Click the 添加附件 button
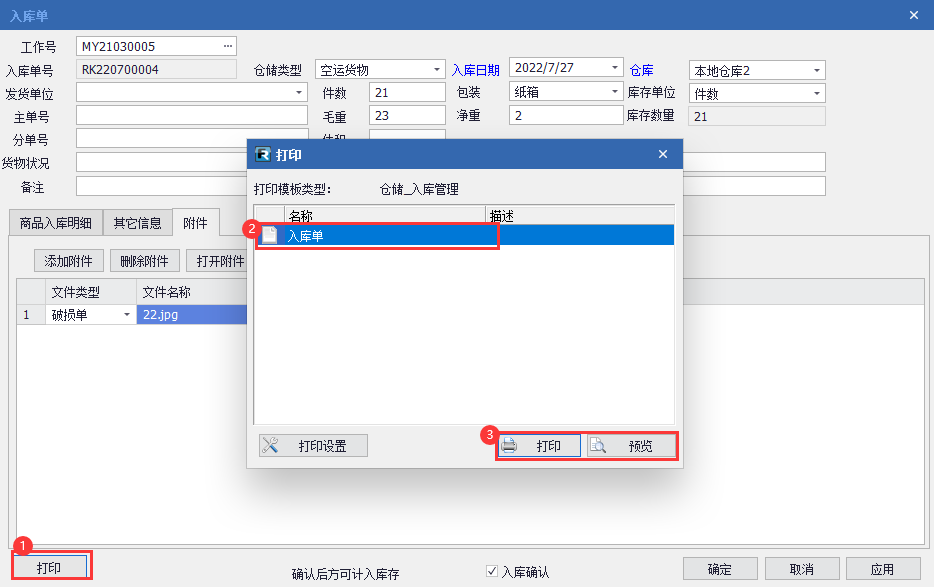This screenshot has width=934, height=587. tap(69, 261)
